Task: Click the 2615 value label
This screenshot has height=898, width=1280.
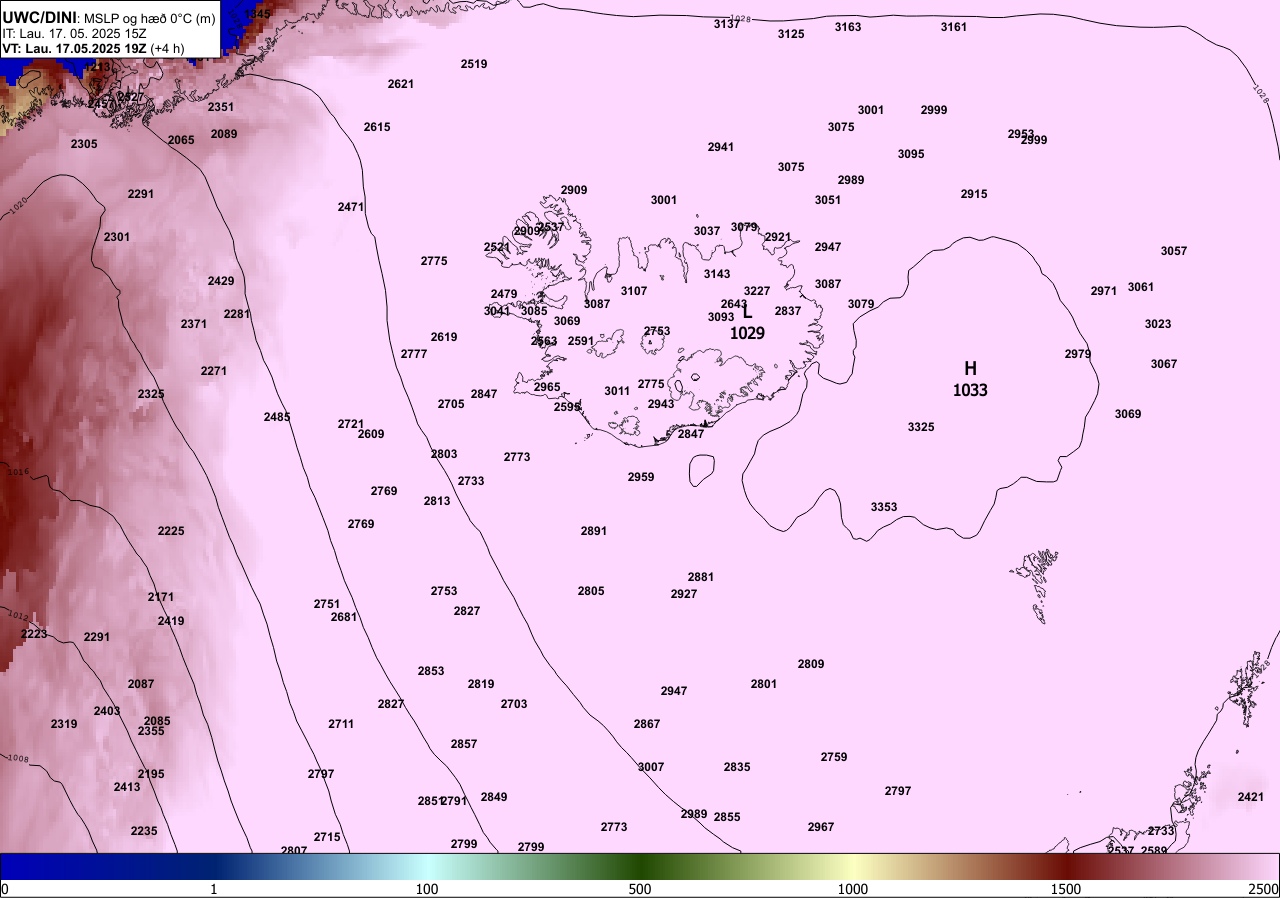Action: pyautogui.click(x=377, y=127)
